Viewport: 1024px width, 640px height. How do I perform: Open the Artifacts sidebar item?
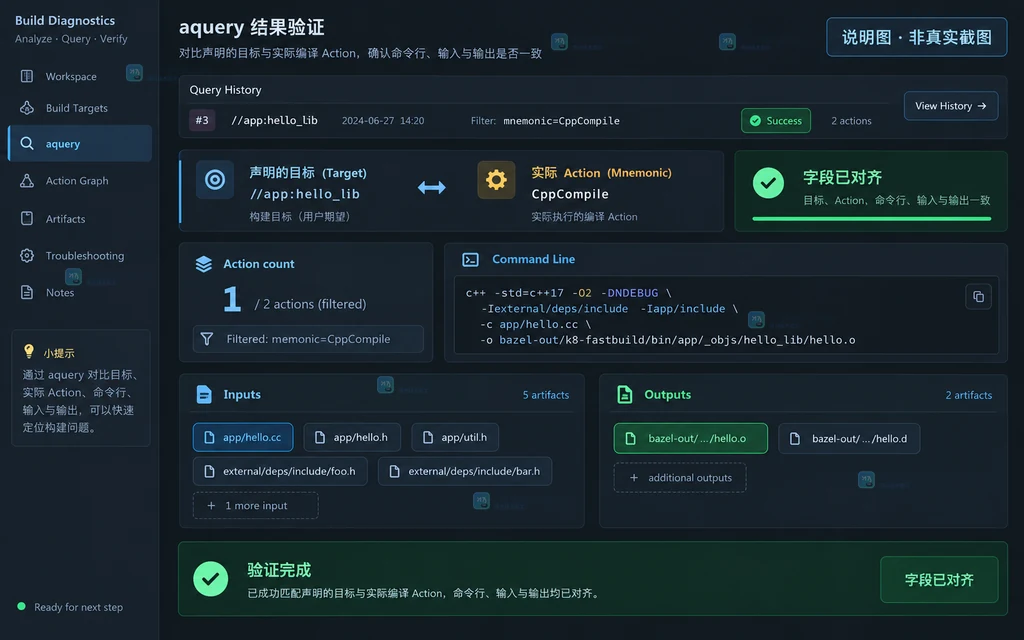pos(80,219)
